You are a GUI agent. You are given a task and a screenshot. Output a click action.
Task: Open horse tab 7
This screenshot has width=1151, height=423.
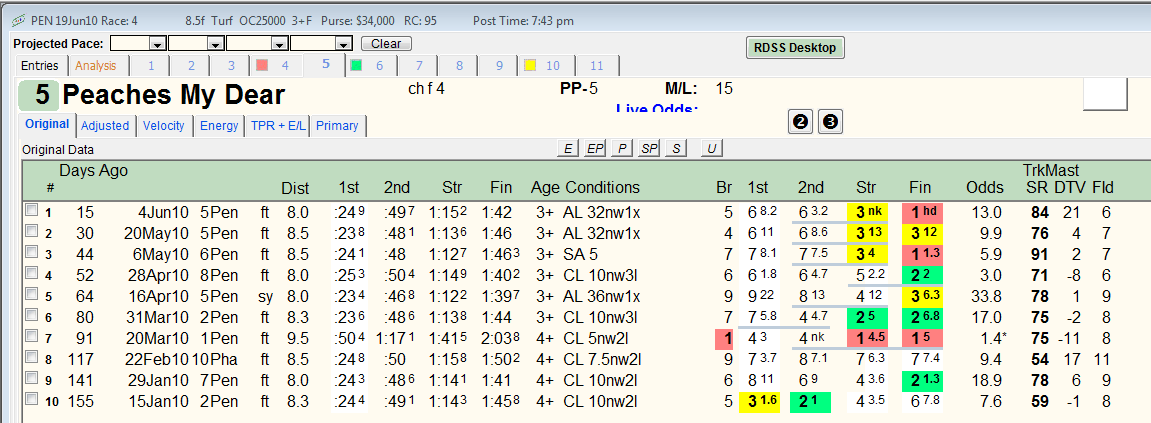coord(419,65)
